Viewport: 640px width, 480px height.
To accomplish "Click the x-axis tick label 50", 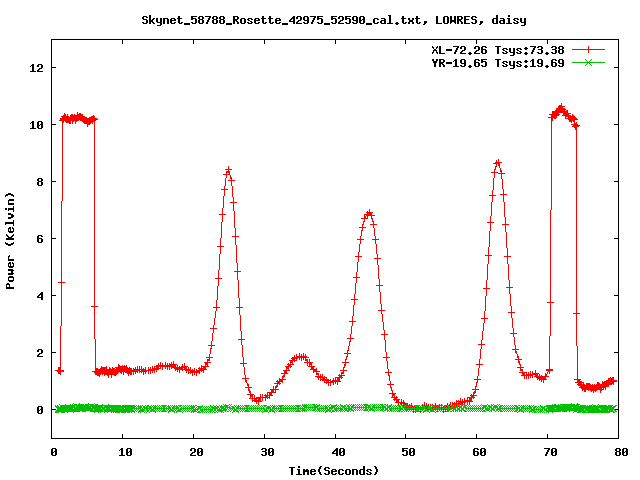I will coord(408,452).
